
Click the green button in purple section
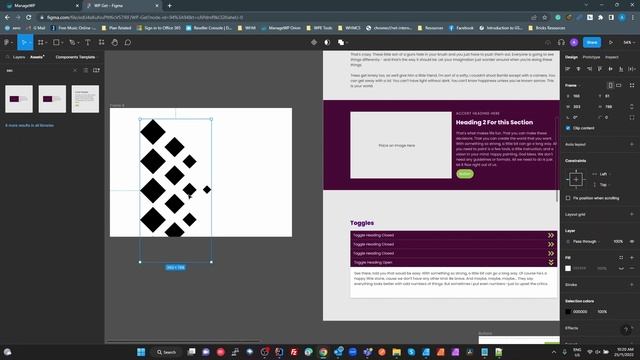coord(465,174)
